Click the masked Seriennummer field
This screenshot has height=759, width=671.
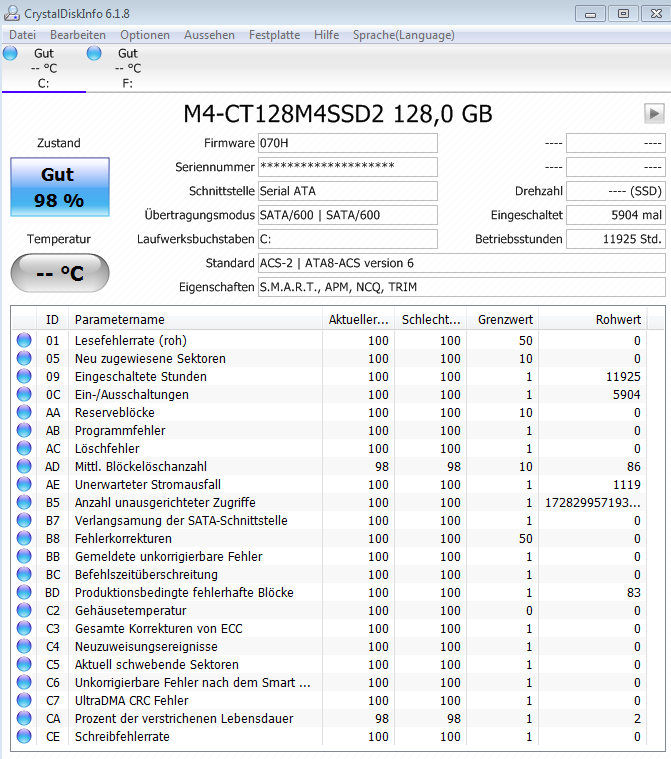[348, 167]
